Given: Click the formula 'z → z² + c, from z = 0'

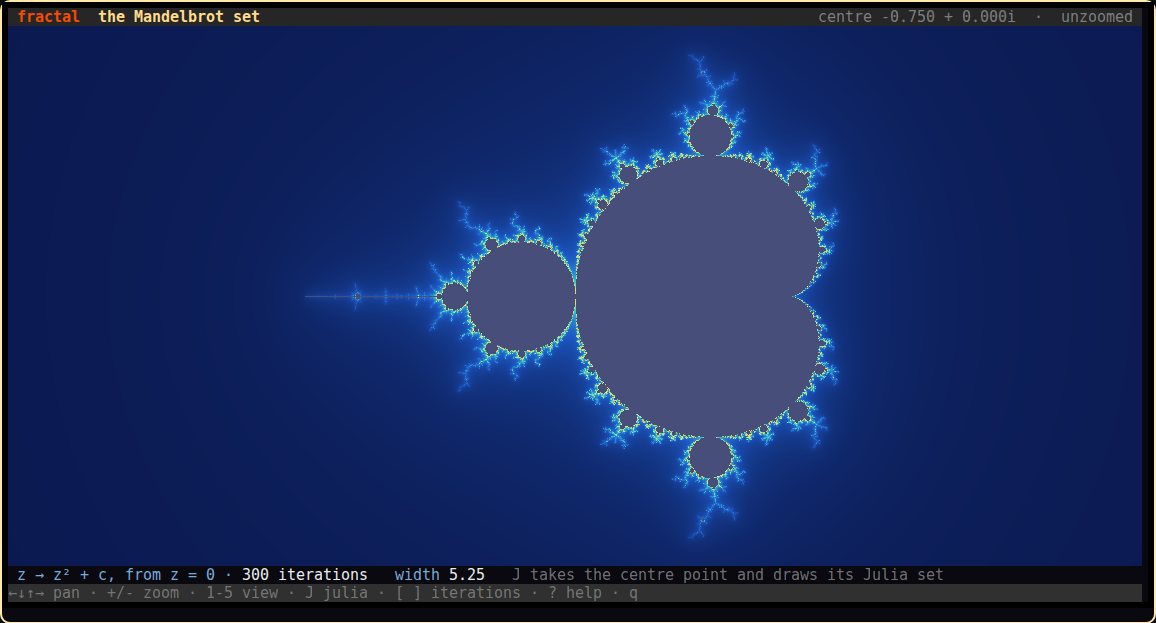Looking at the screenshot, I should pos(116,574).
